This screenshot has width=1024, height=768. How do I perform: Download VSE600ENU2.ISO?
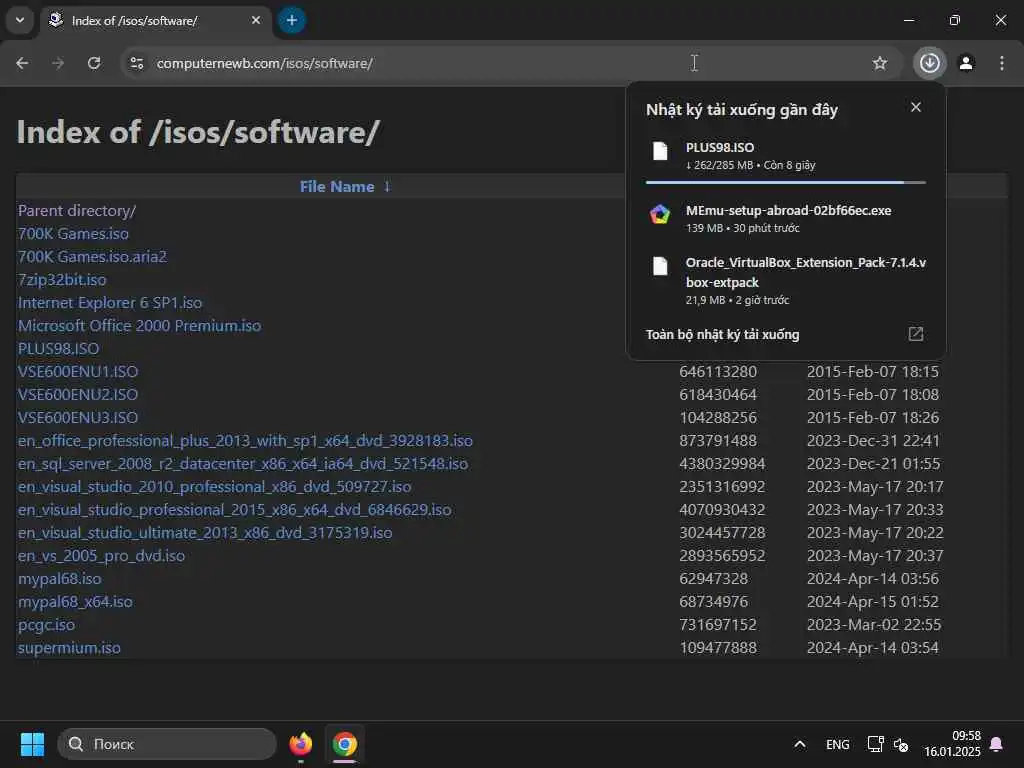(78, 394)
